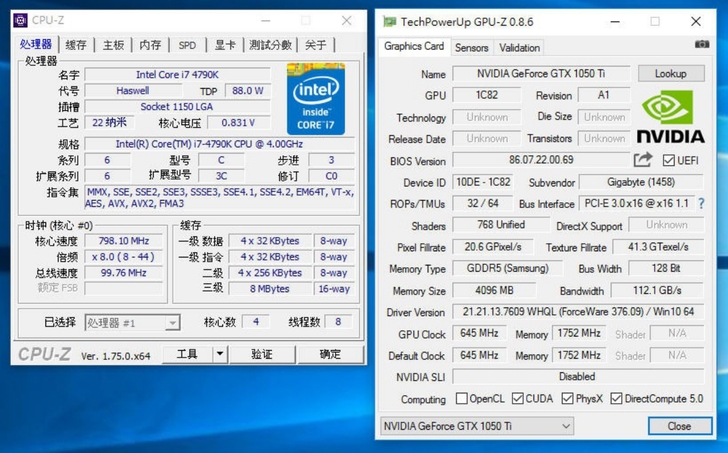Open the GPU selection dropdown in GPU-Z
This screenshot has height=453, width=728.
(477, 426)
